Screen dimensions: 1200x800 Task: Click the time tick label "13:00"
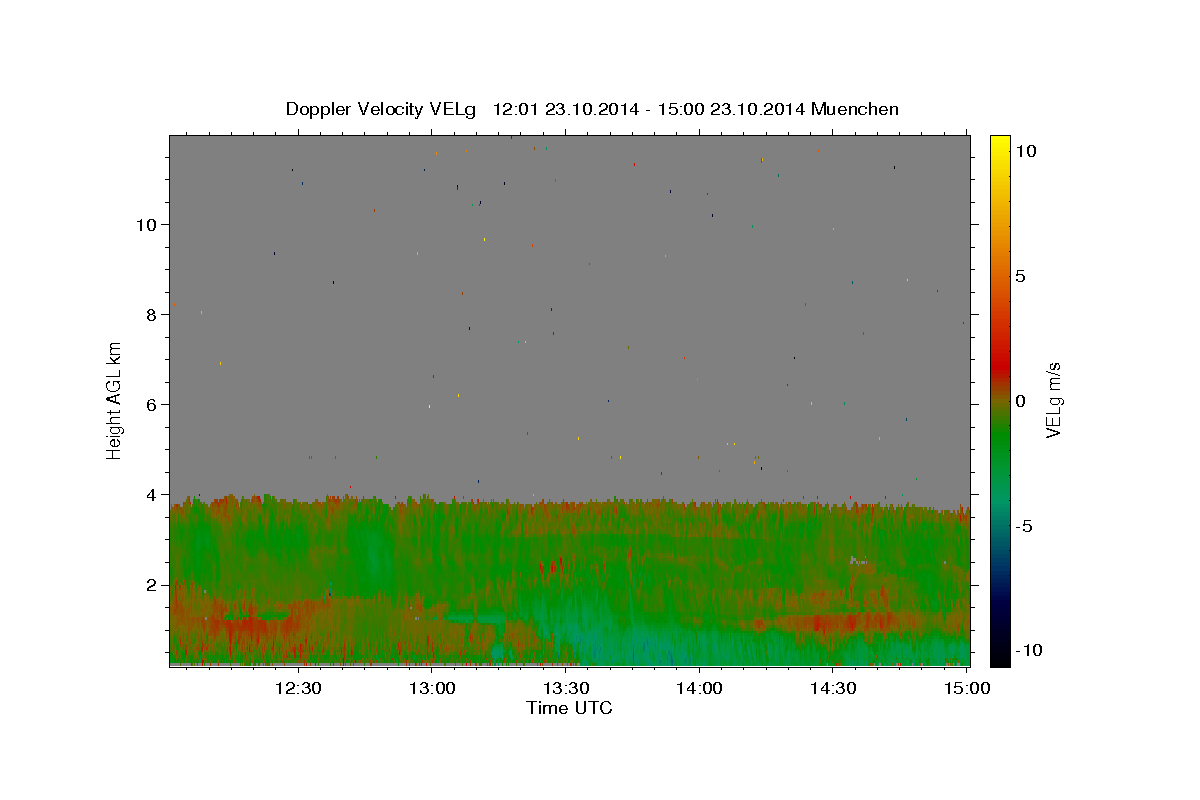tap(432, 688)
